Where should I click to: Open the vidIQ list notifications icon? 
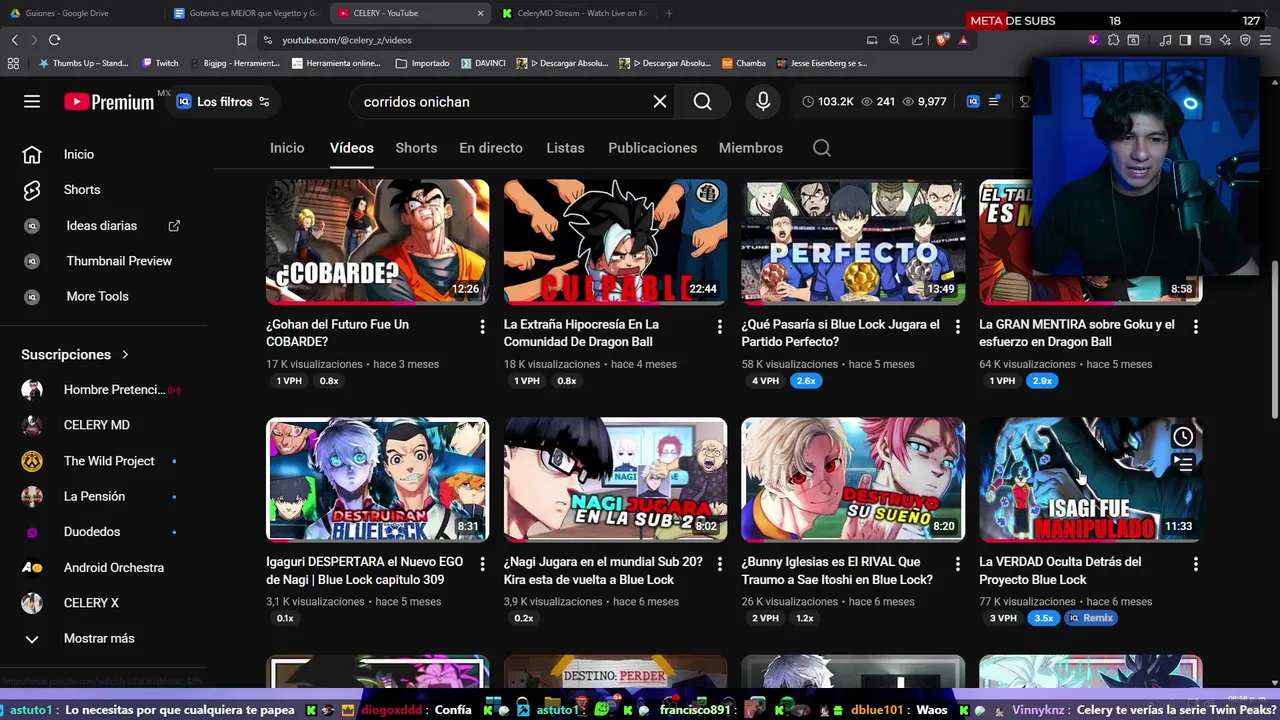[994, 101]
